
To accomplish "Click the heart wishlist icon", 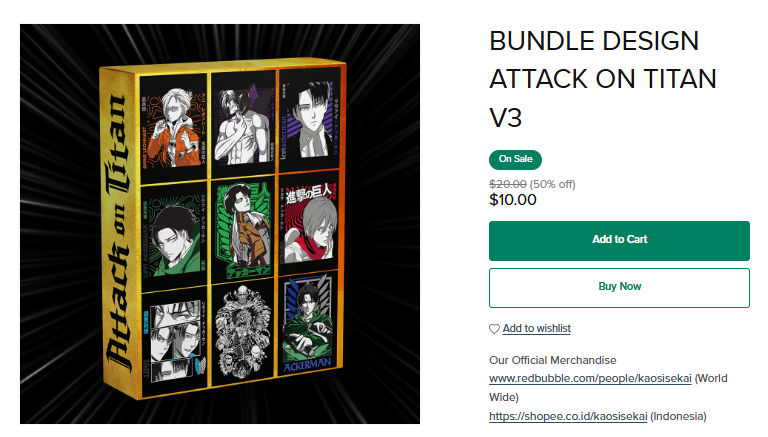I will coord(494,329).
